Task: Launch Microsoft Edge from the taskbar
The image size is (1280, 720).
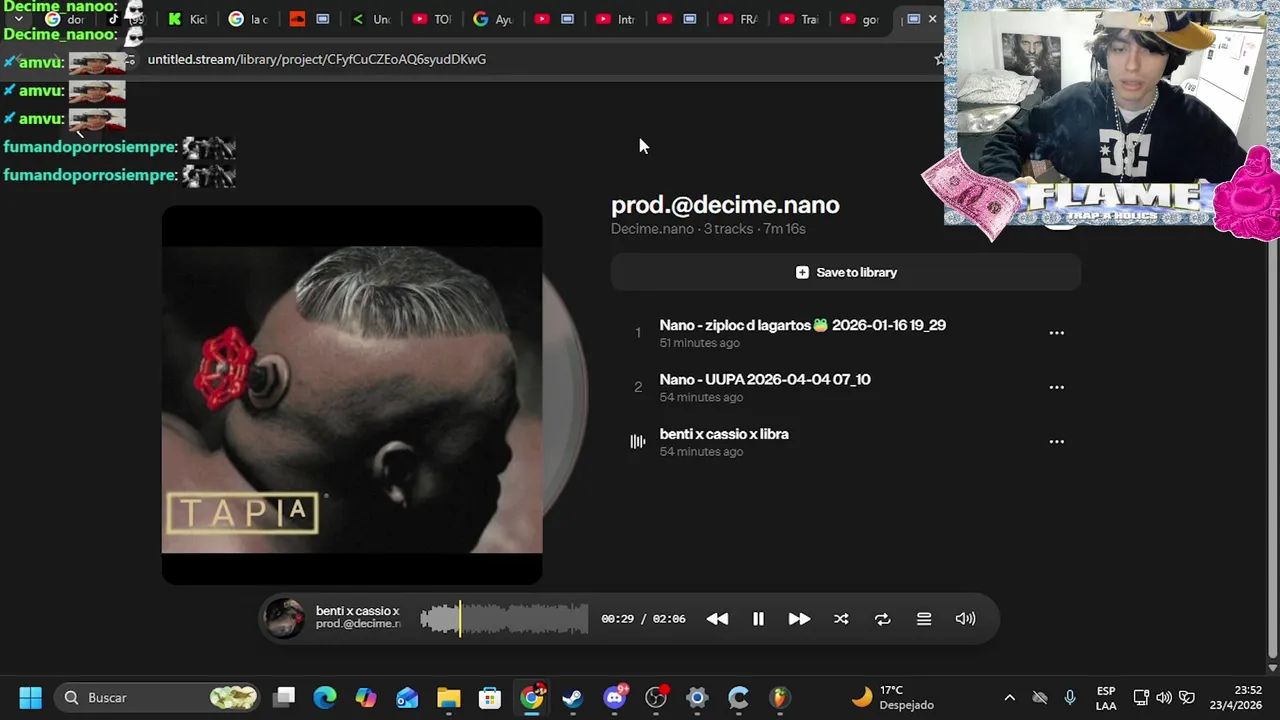Action: point(325,697)
